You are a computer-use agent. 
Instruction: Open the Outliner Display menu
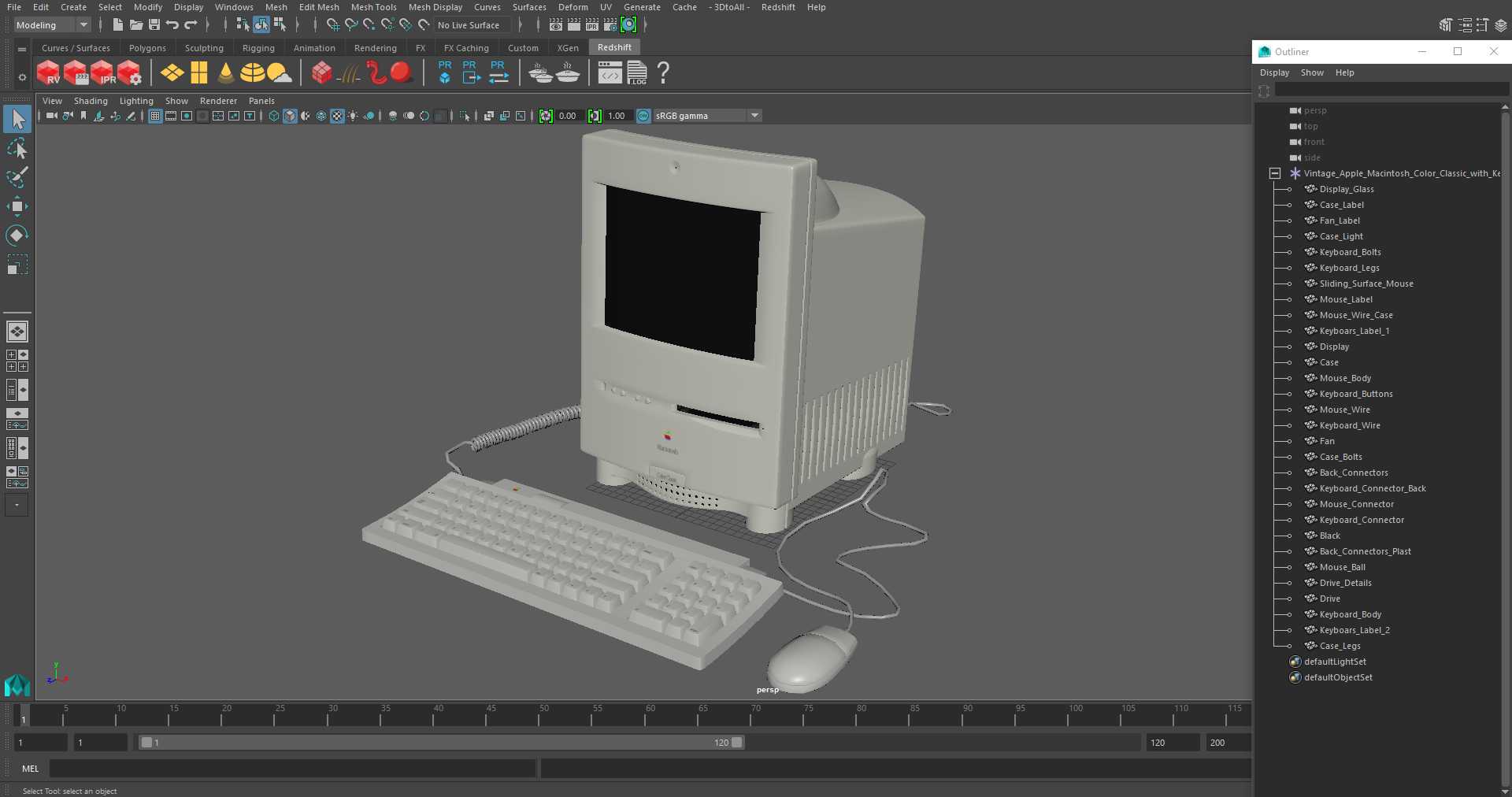click(1274, 72)
